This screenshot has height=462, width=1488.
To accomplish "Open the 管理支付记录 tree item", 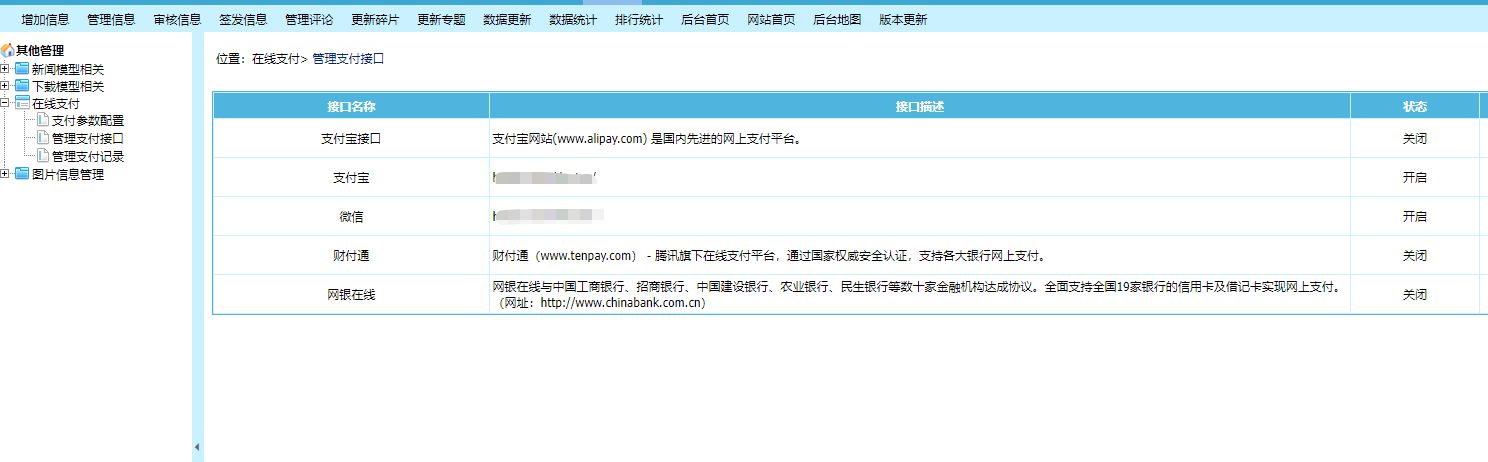I will pyautogui.click(x=88, y=157).
